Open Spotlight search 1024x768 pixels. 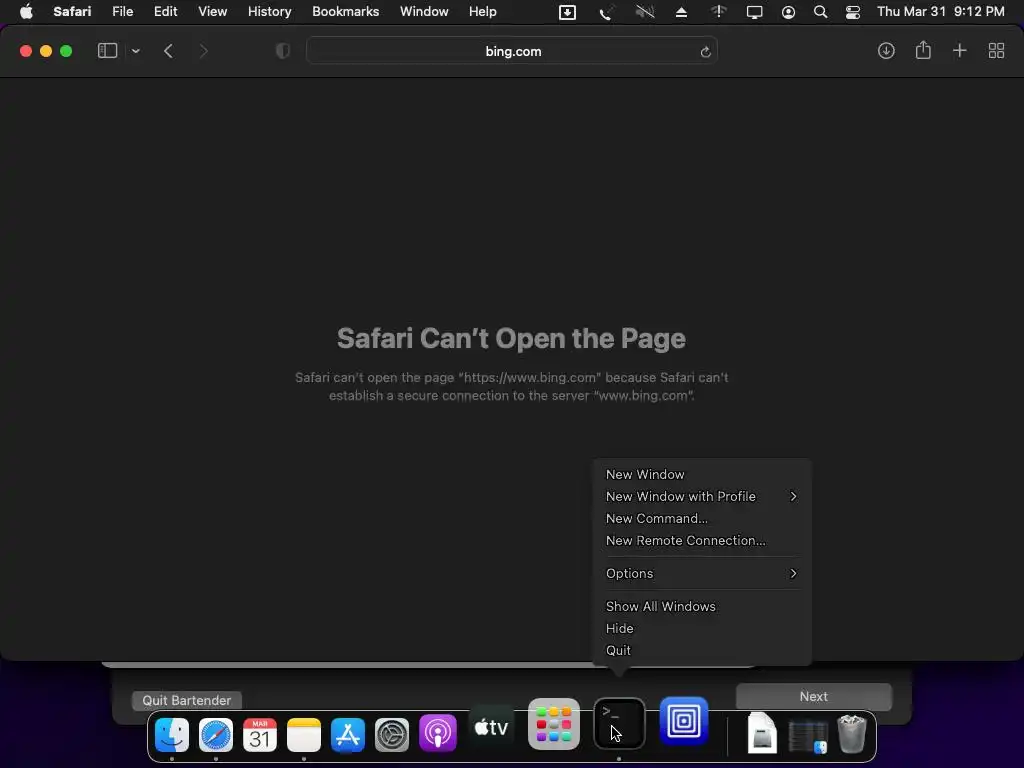[820, 12]
